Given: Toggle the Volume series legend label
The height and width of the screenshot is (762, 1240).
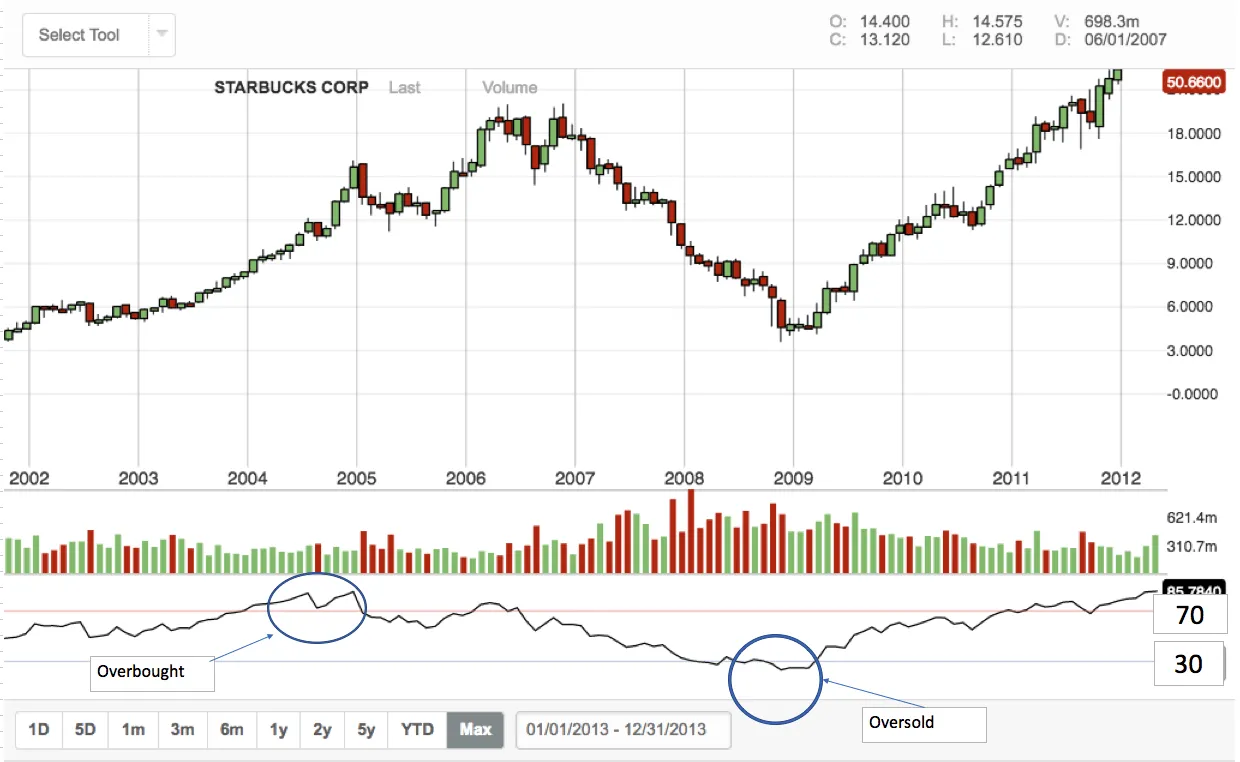Looking at the screenshot, I should click(509, 88).
